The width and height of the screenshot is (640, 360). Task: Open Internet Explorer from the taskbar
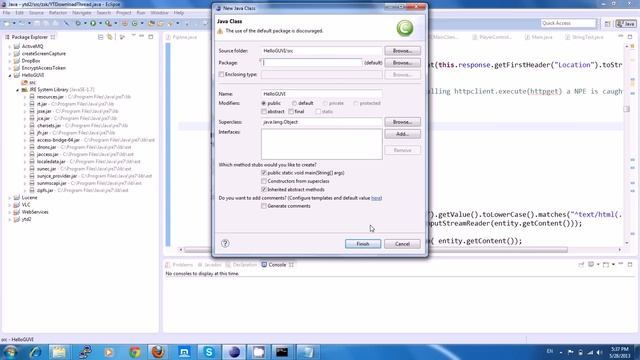coord(35,352)
